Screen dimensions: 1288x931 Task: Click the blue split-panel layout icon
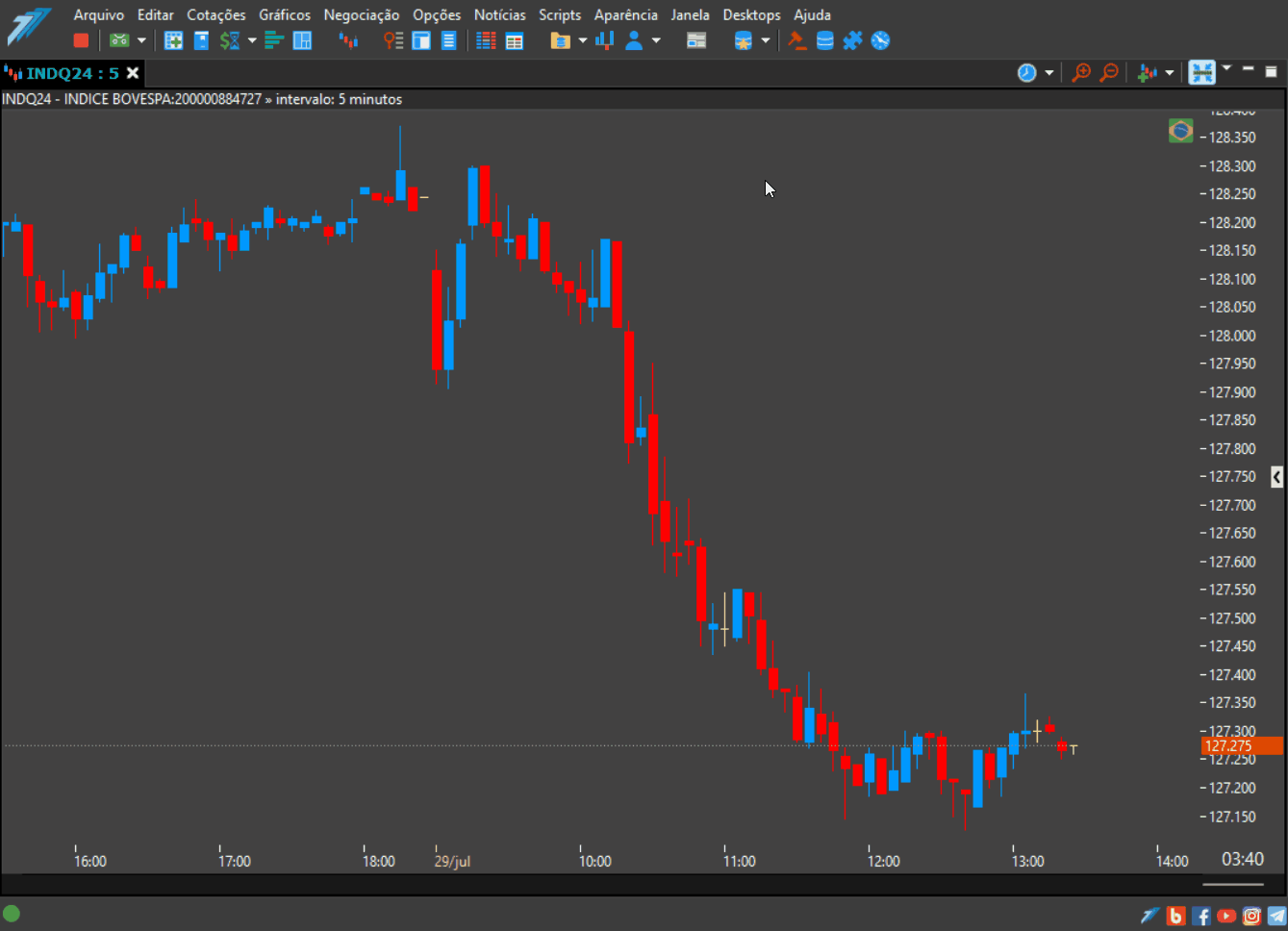302,40
